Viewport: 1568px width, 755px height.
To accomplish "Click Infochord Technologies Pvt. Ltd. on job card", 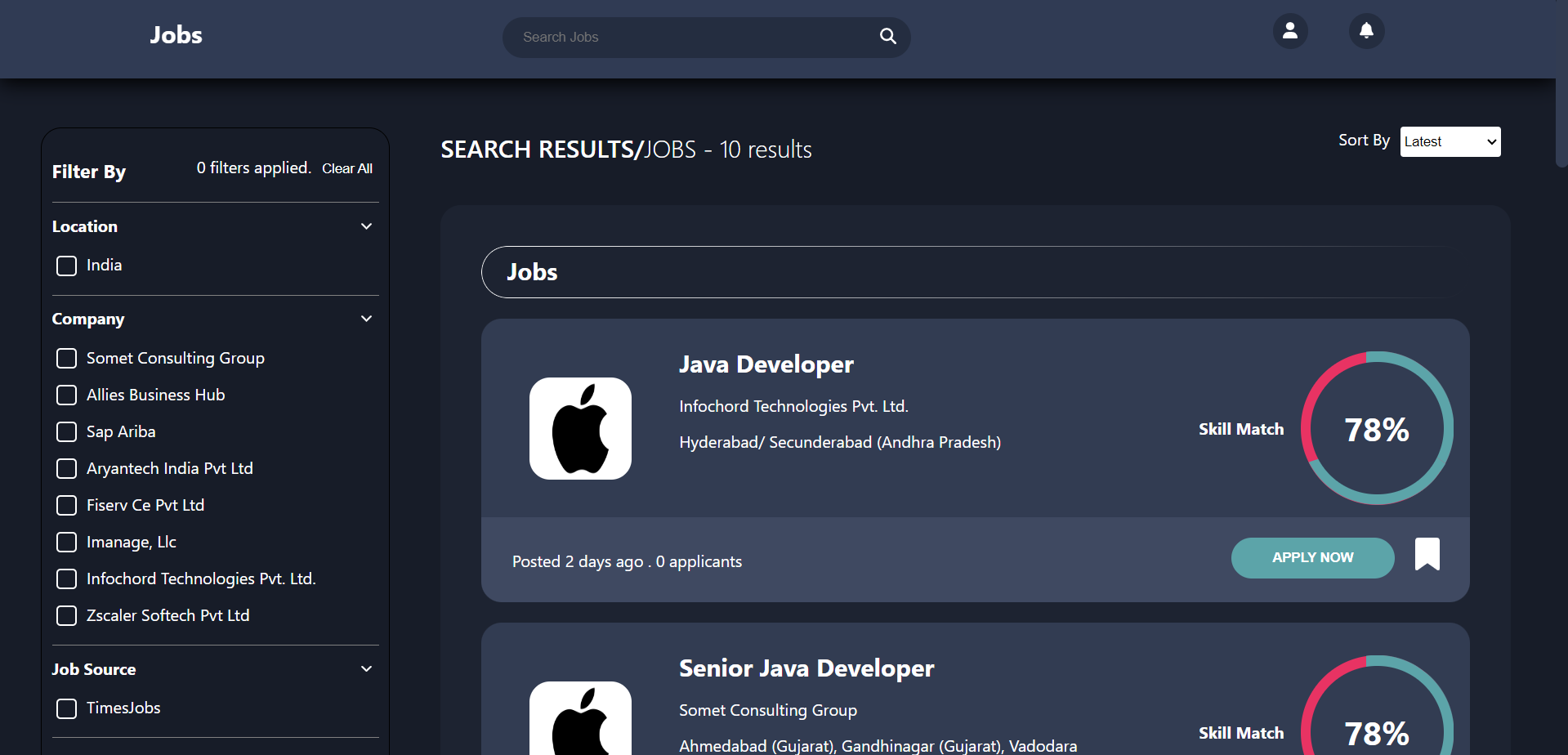I will (x=793, y=406).
